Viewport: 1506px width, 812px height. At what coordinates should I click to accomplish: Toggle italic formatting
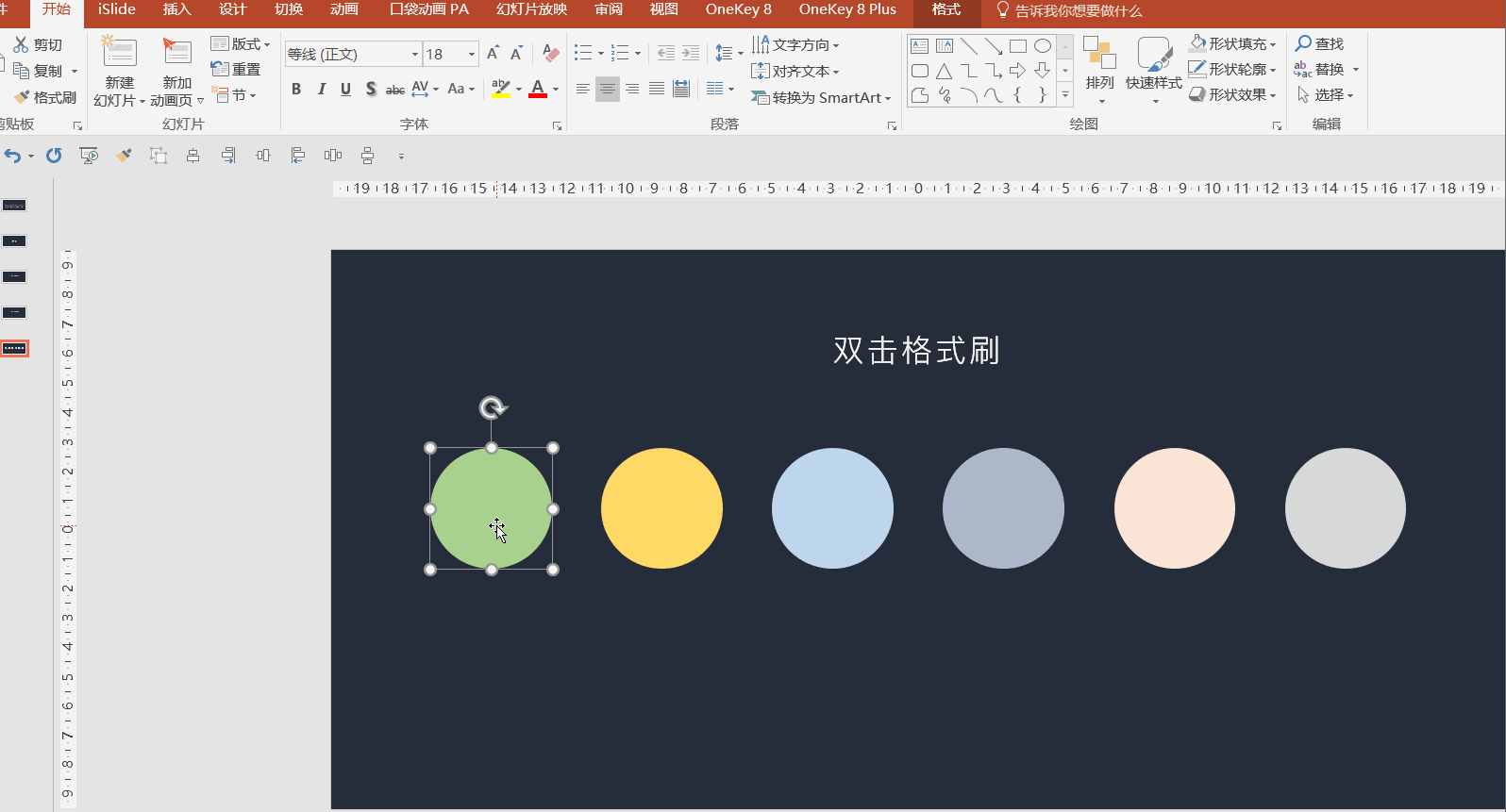[321, 89]
